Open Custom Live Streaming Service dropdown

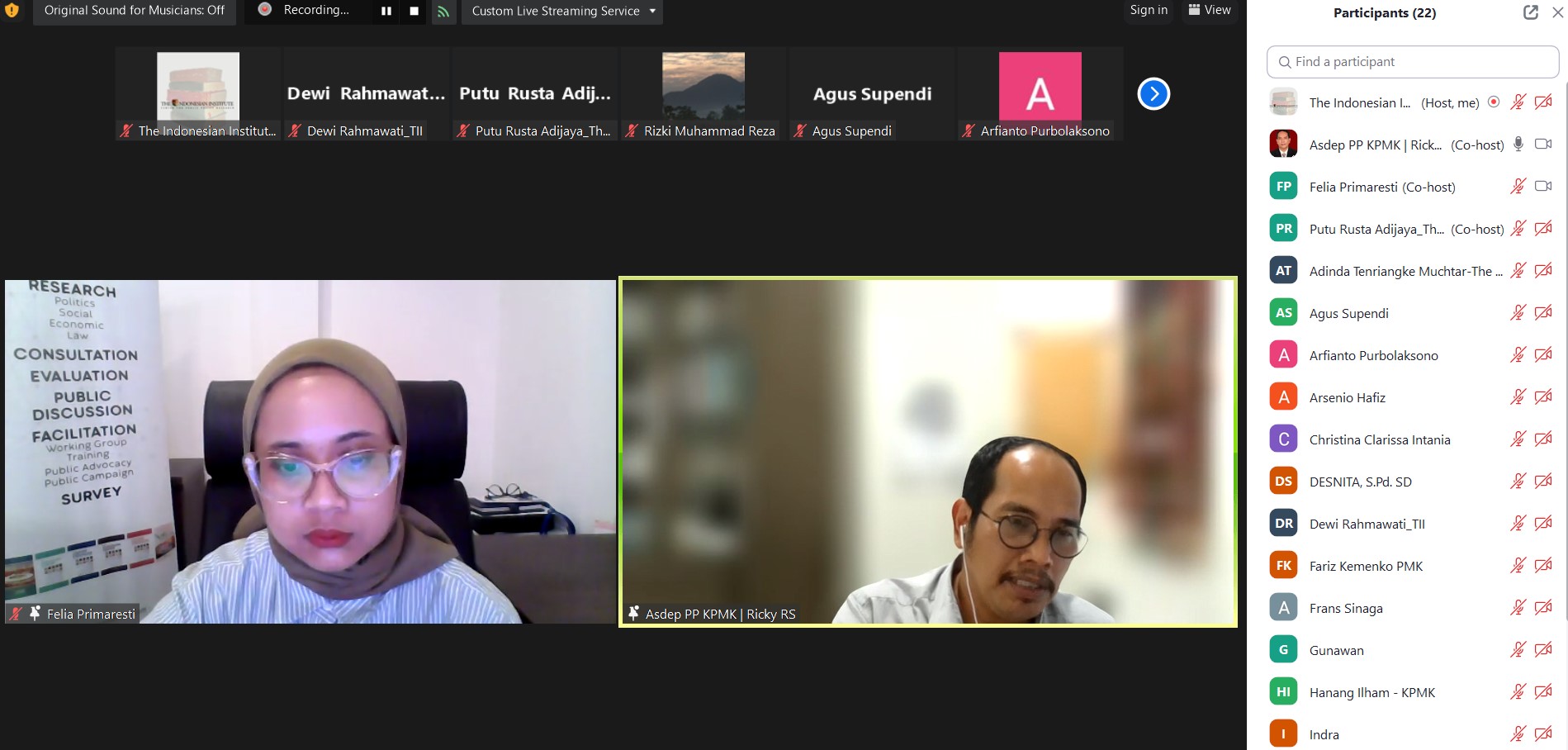point(562,11)
